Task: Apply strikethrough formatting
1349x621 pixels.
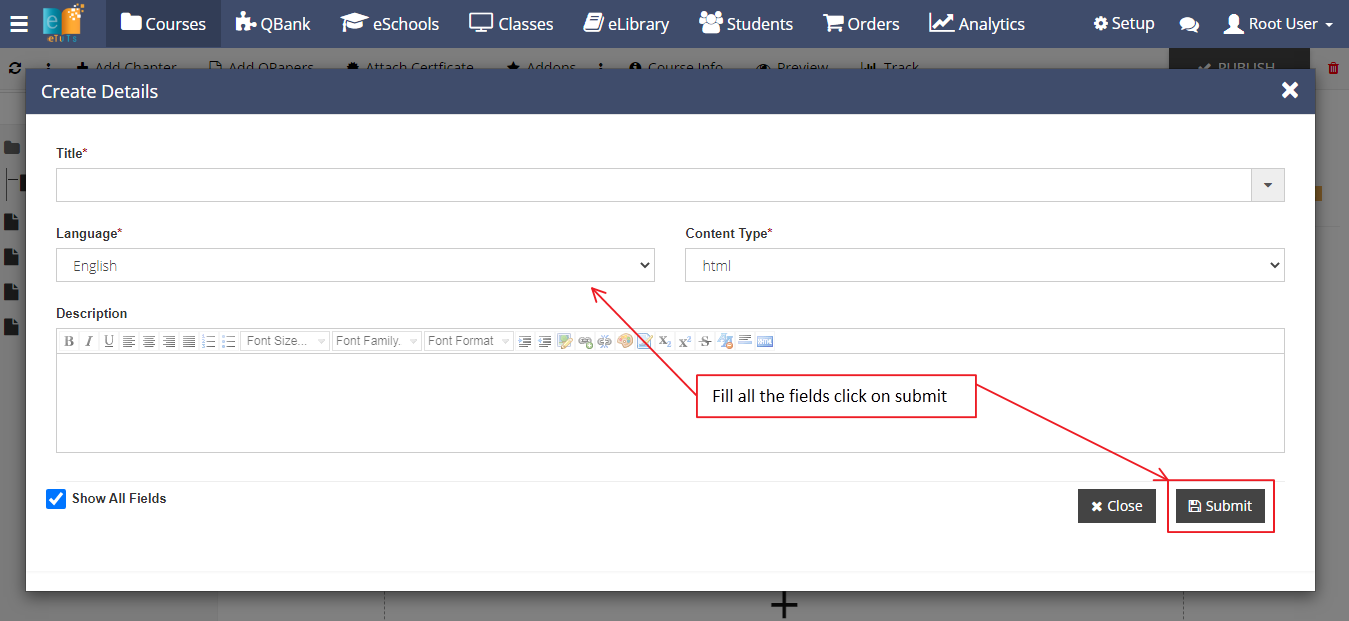Action: (x=706, y=341)
